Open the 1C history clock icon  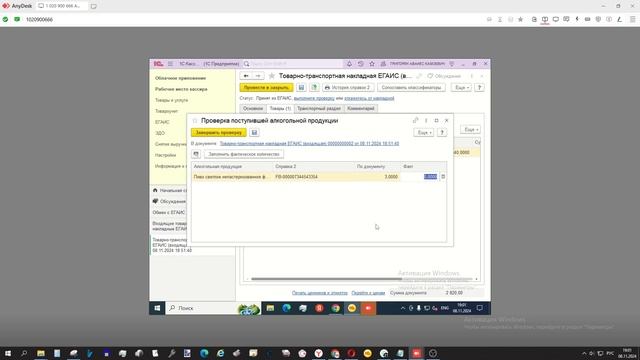(361, 64)
